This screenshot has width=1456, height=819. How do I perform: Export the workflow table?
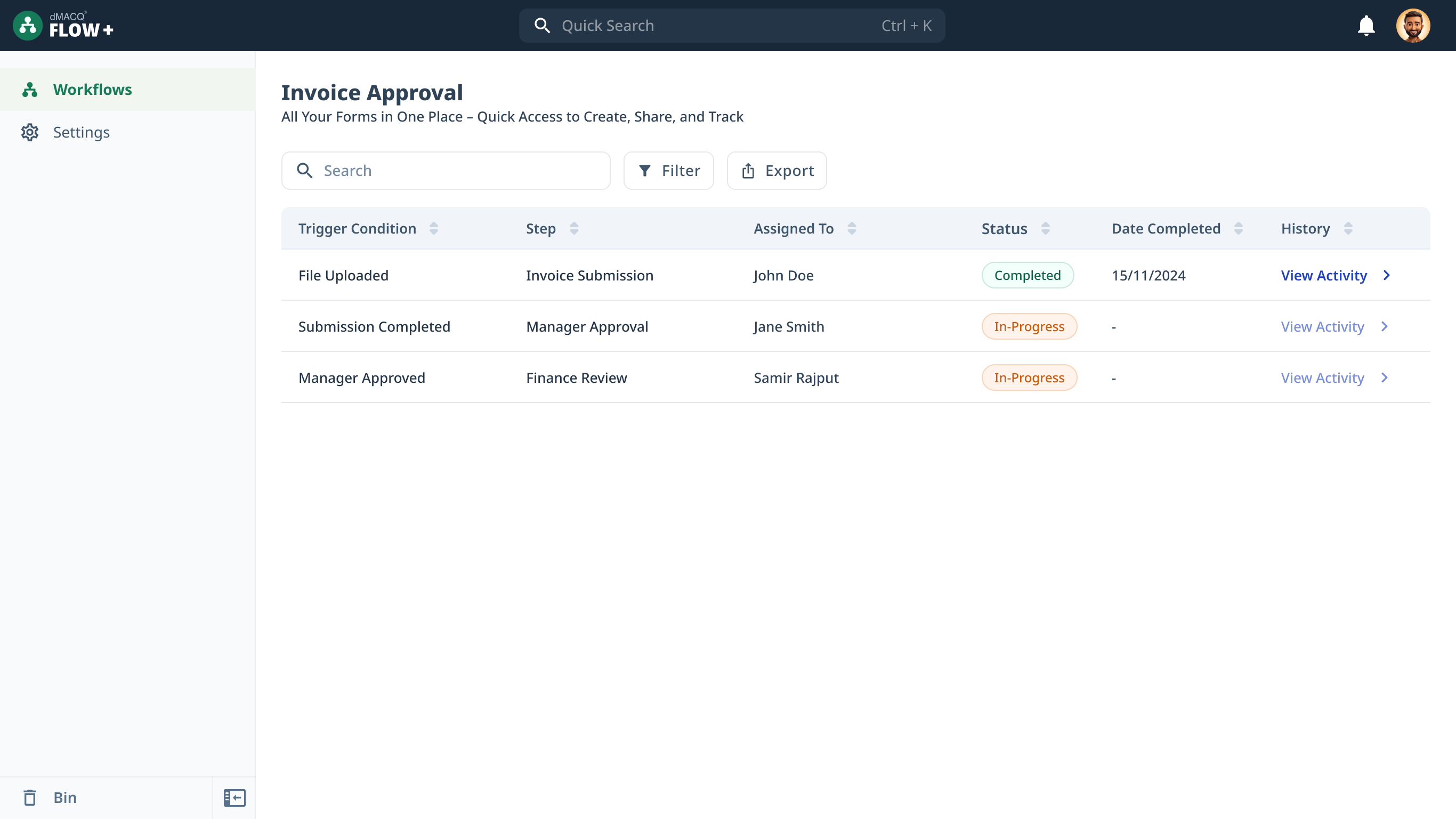tap(776, 171)
